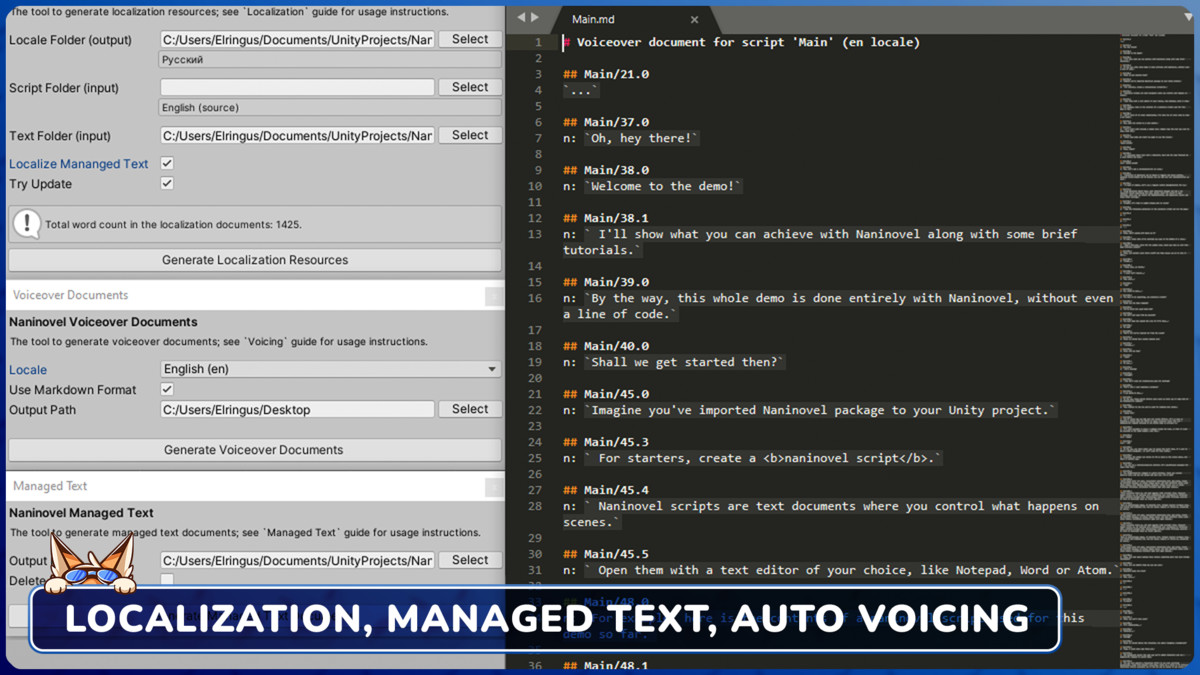This screenshot has height=675, width=1200.
Task: Open the editor tab list dropdown arrow
Action: click(x=1188, y=18)
